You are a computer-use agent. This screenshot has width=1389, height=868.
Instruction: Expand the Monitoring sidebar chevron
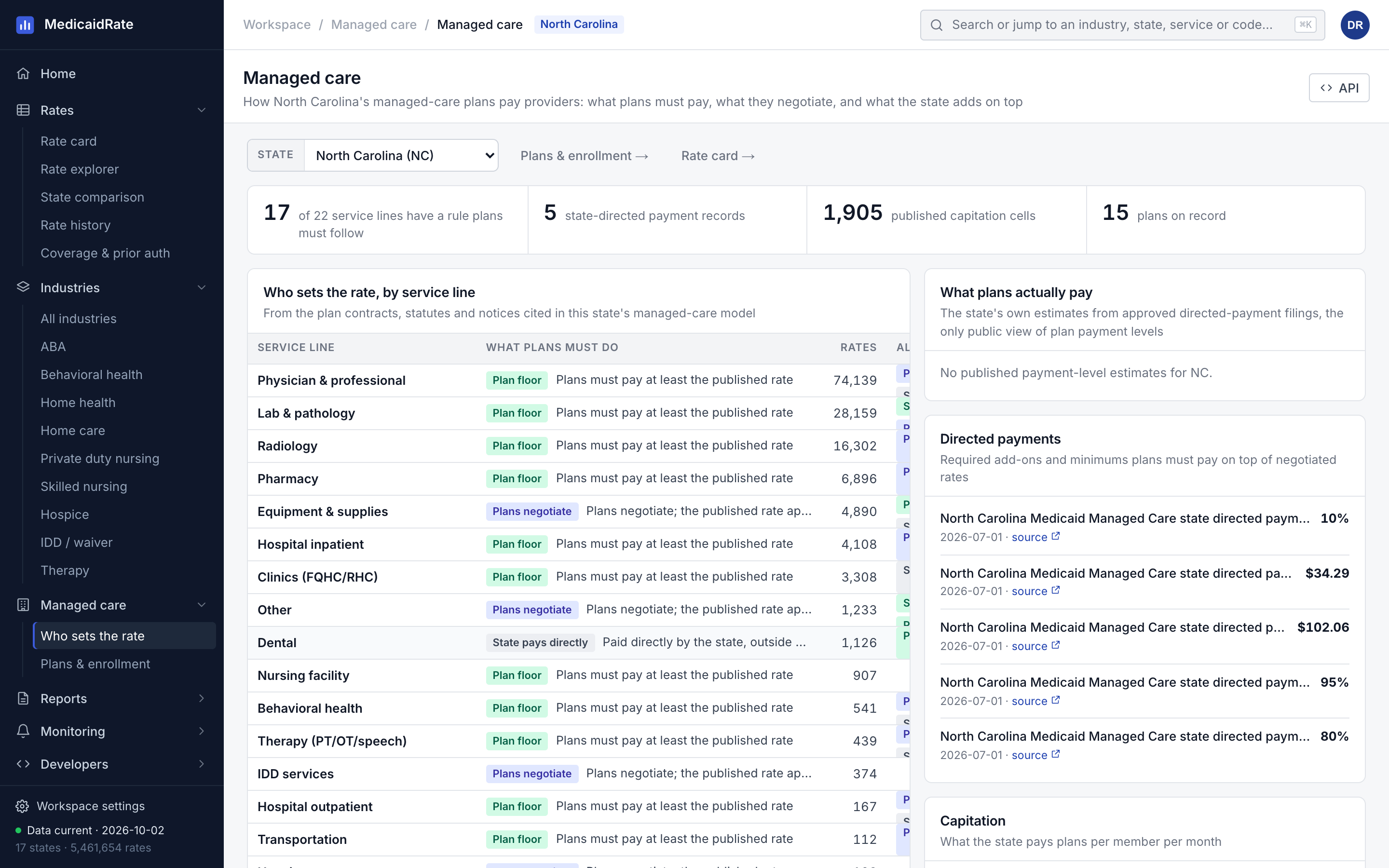(202, 731)
